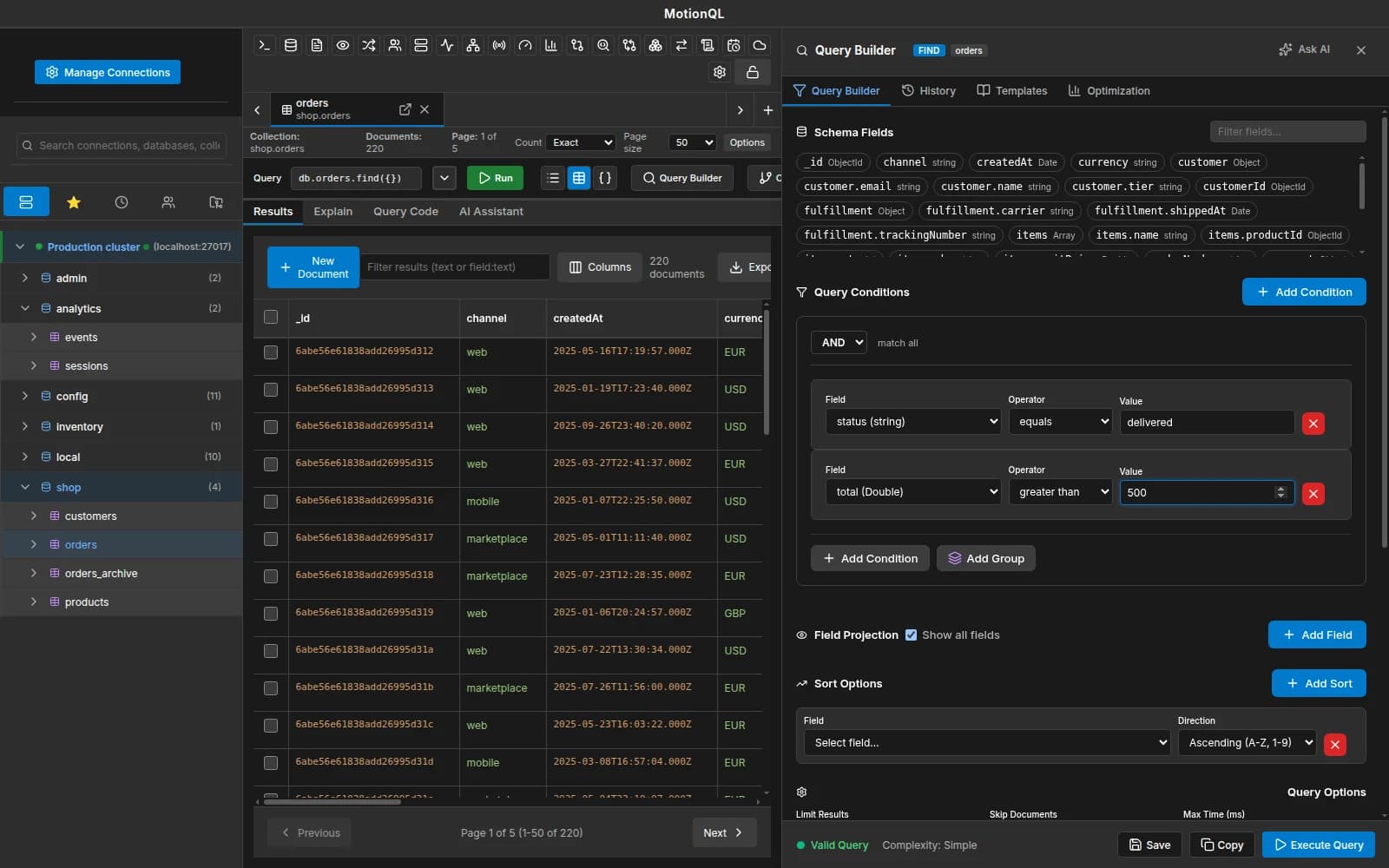Viewport: 1389px width, 868px height.
Task: Select row checkbox for id ending d31b
Action: [x=271, y=688]
